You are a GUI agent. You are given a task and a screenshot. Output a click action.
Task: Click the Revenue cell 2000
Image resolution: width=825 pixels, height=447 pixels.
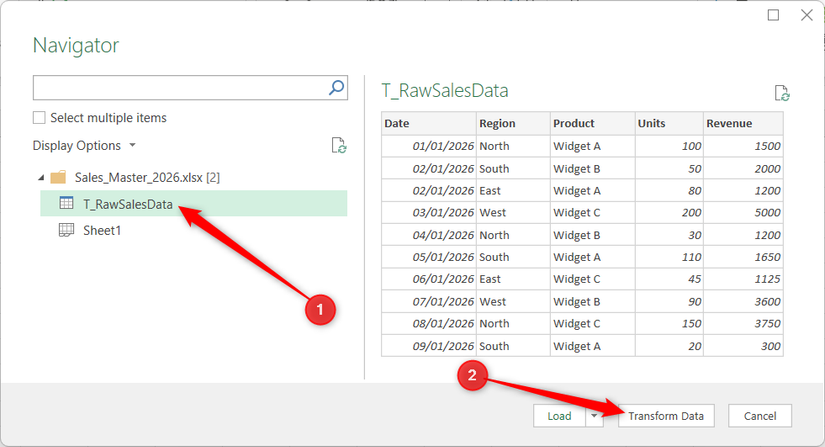pos(743,169)
